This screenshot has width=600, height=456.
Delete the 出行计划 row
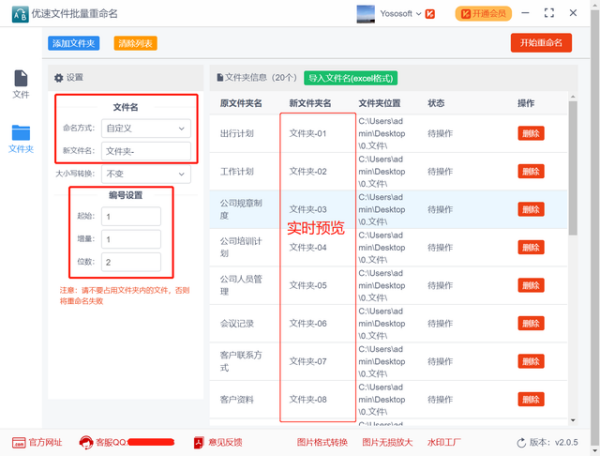pos(531,133)
